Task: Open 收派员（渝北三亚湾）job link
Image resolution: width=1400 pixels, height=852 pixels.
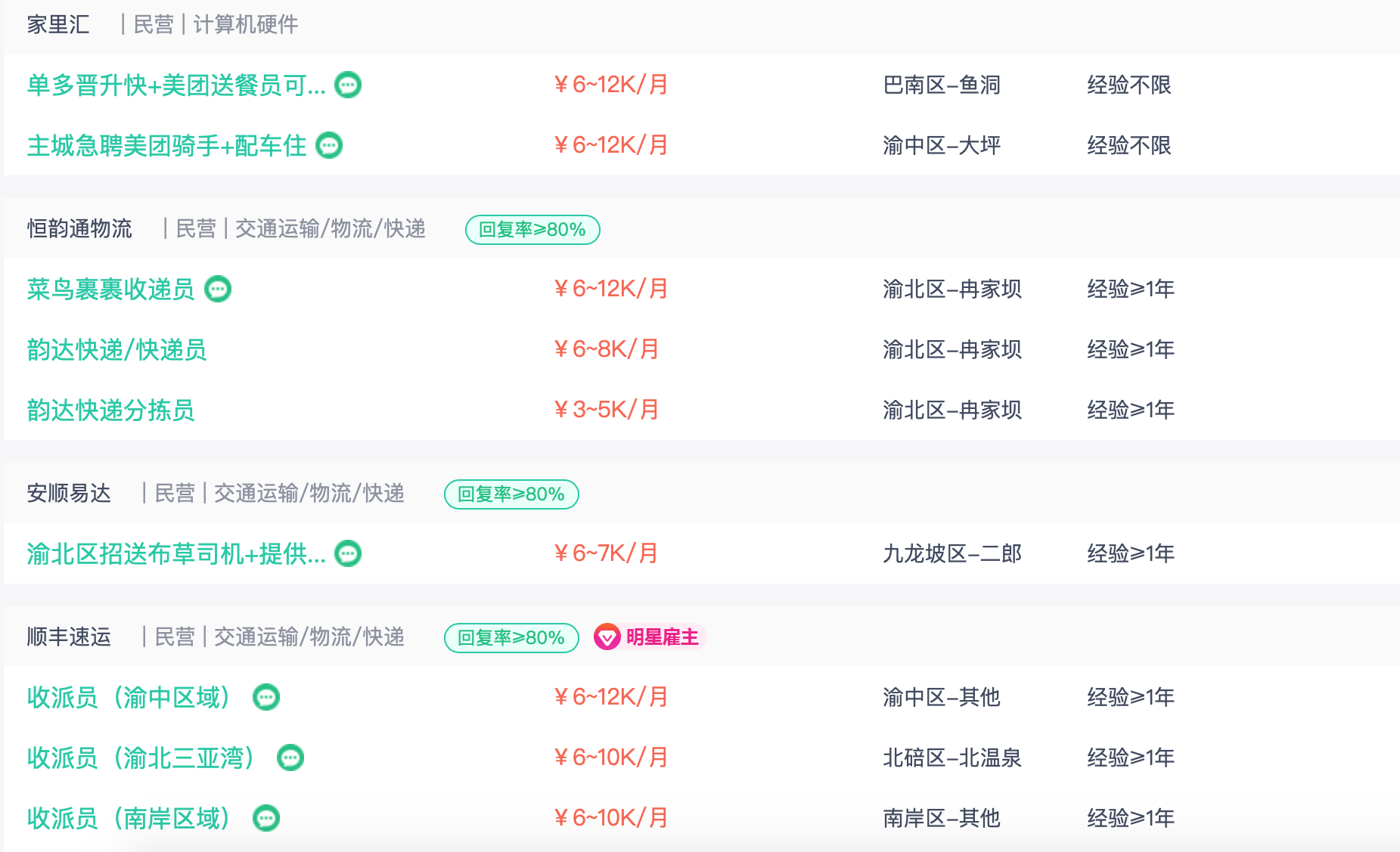Action: (x=141, y=758)
